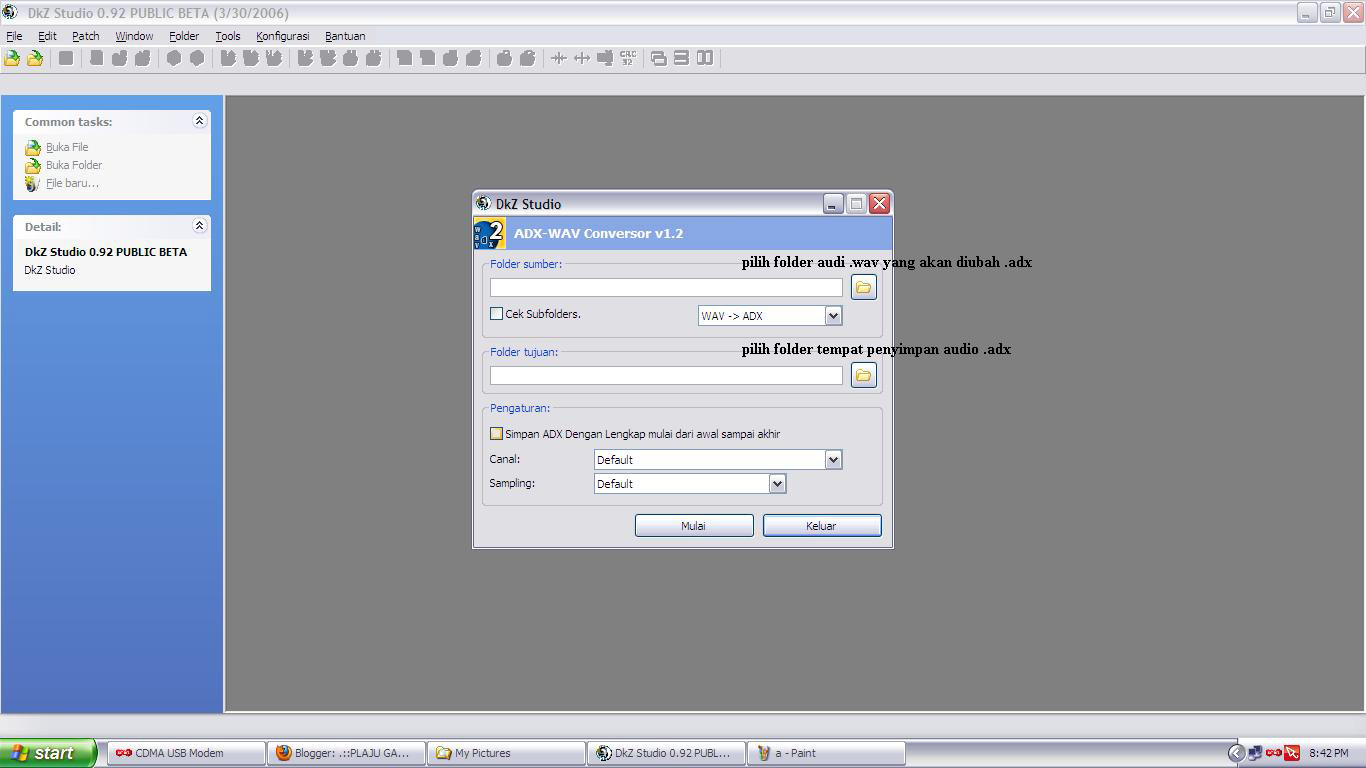
Task: Open the Edit menu
Action: (x=47, y=36)
